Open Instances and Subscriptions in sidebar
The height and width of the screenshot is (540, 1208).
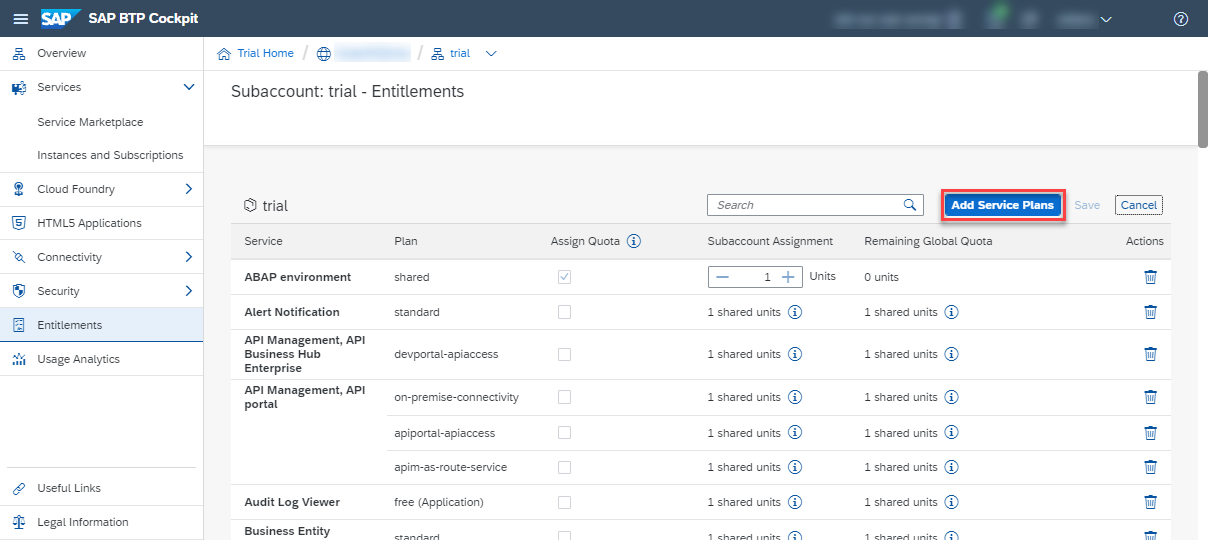coord(110,155)
